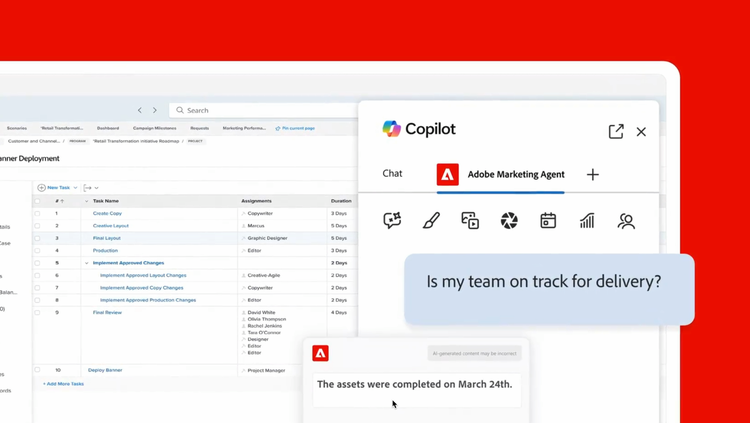Check the box for task 9 Final Review
Screen dimensions: 750x423
[37, 312]
